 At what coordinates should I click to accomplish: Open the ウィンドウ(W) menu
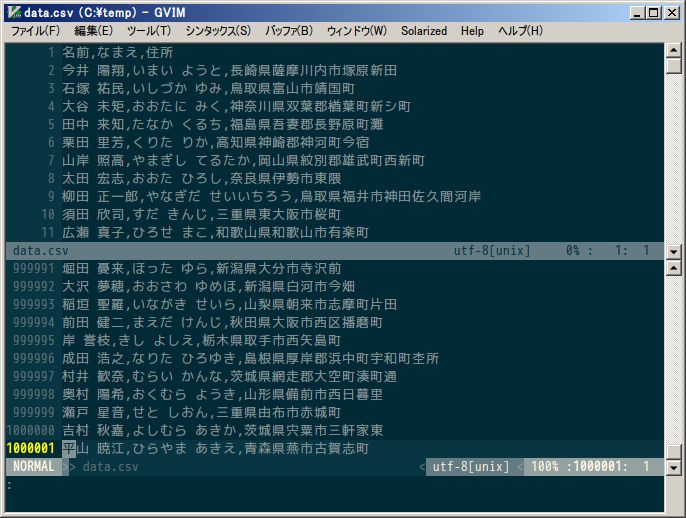357,31
